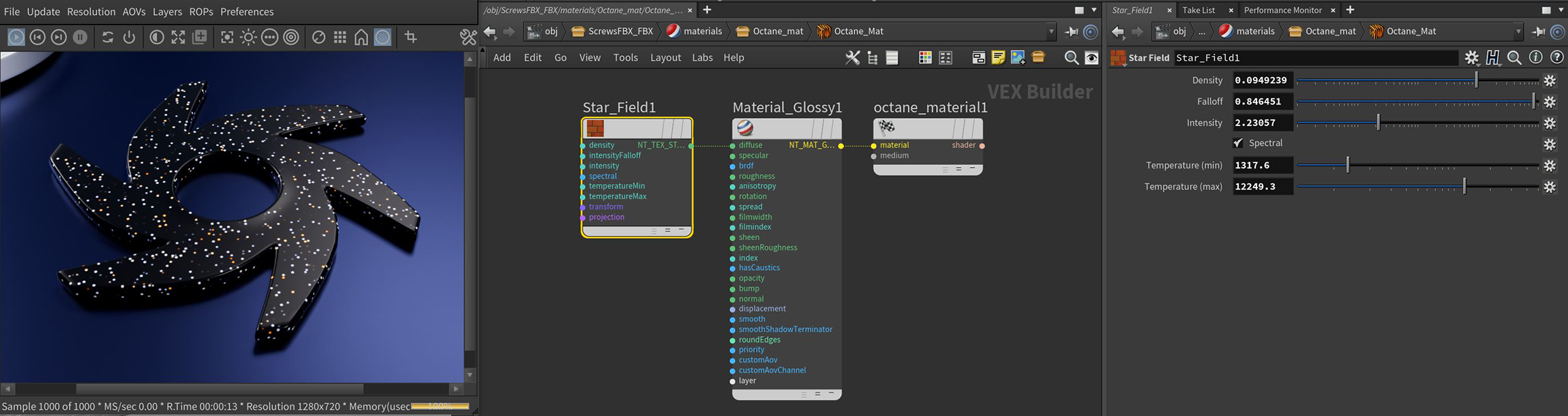Click the Star_Field1 node's brick icon
Image resolution: width=1568 pixels, height=416 pixels.
pyautogui.click(x=595, y=128)
